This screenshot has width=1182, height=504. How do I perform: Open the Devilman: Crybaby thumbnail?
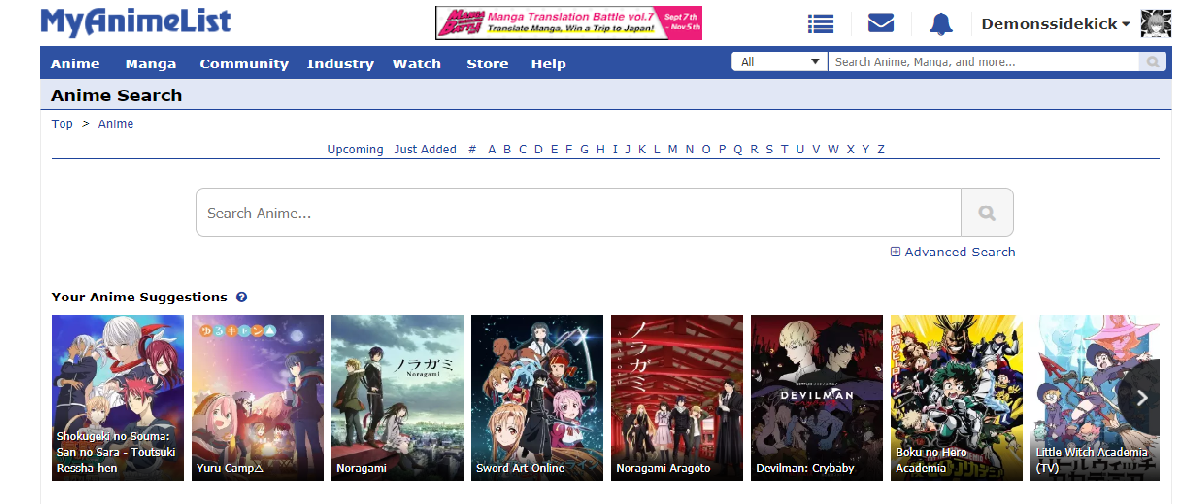point(817,398)
